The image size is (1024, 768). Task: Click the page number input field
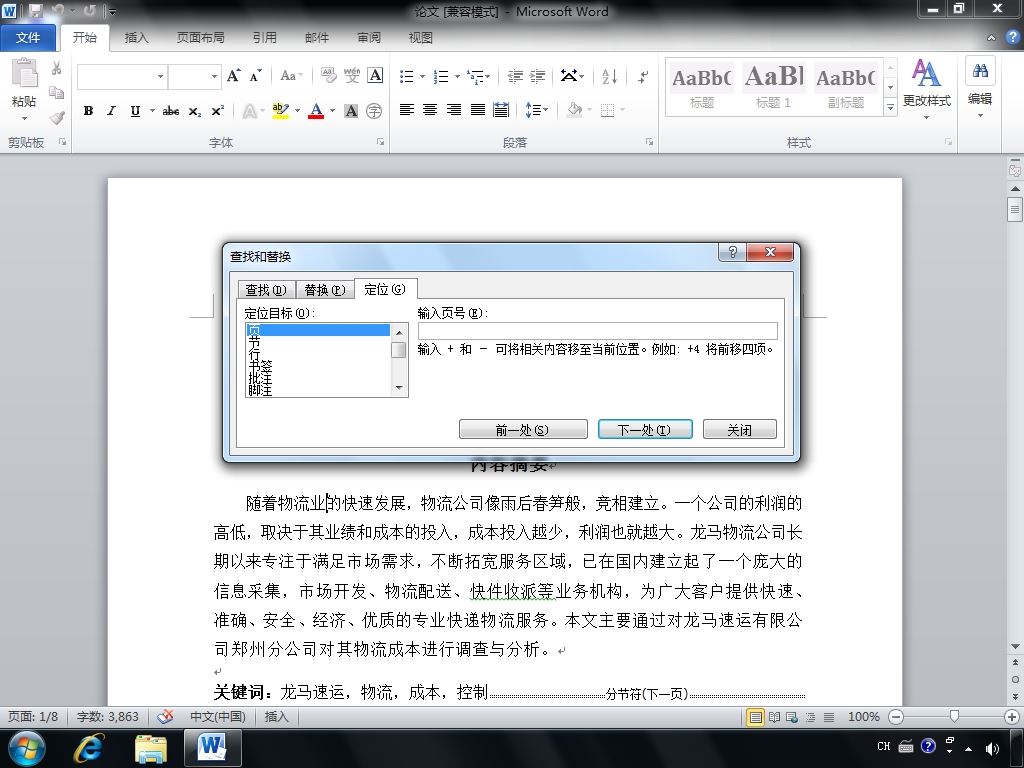tap(598, 330)
